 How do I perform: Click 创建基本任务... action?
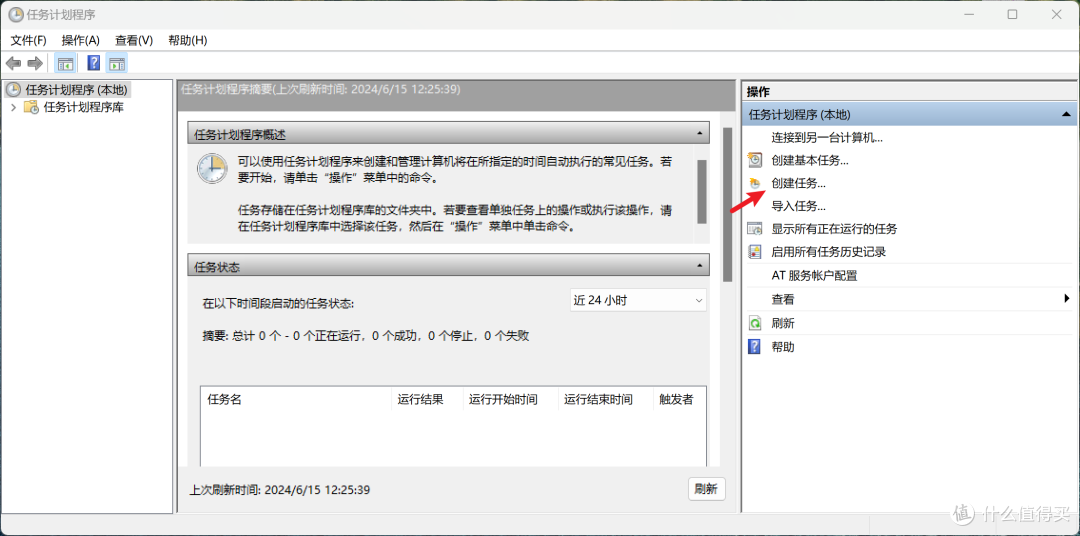[810, 160]
